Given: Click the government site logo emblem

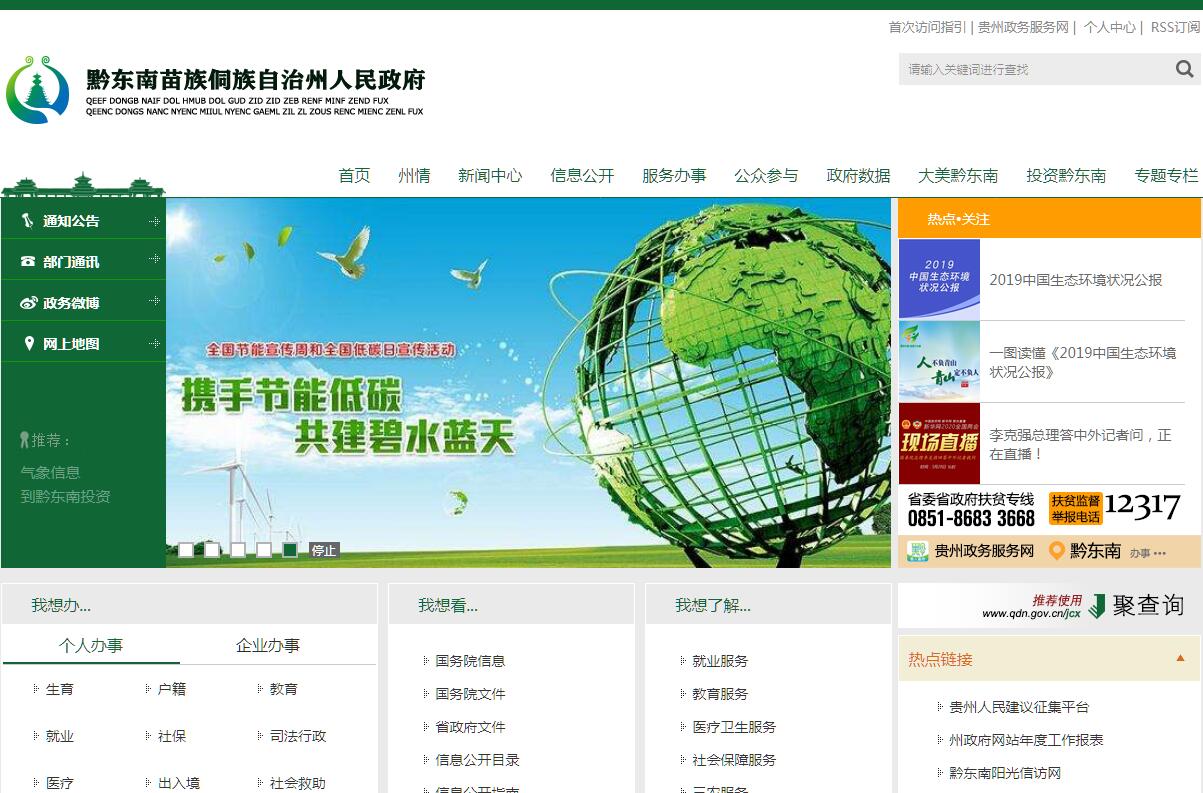Looking at the screenshot, I should coord(37,90).
